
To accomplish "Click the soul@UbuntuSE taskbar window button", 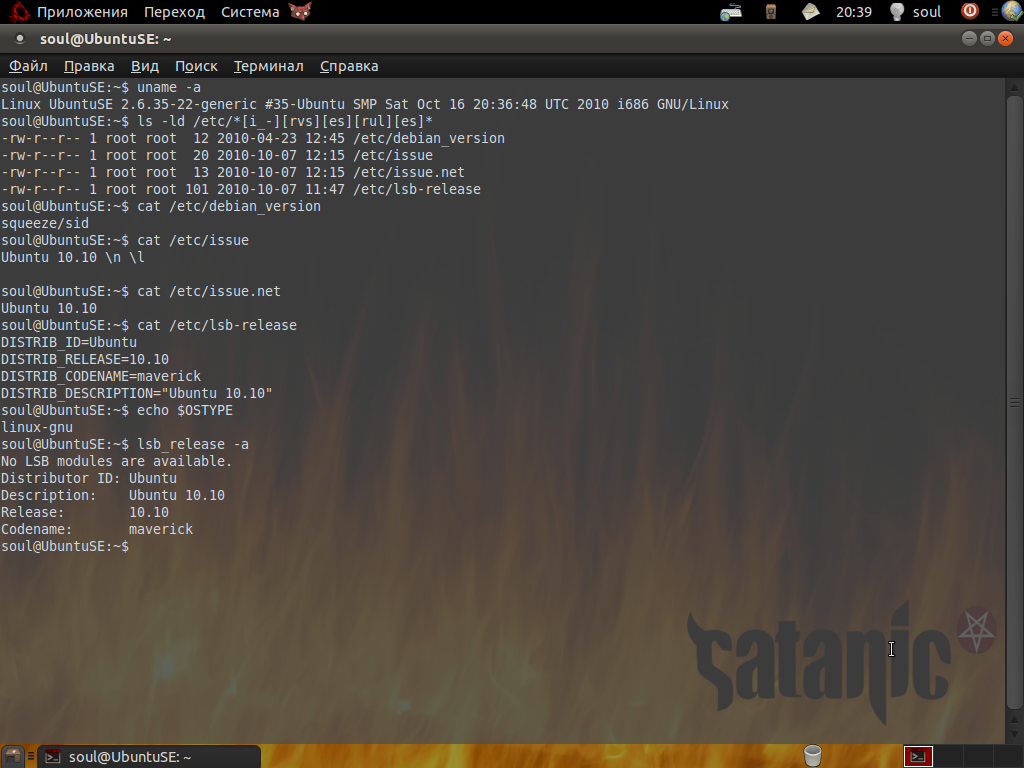I will [149, 756].
